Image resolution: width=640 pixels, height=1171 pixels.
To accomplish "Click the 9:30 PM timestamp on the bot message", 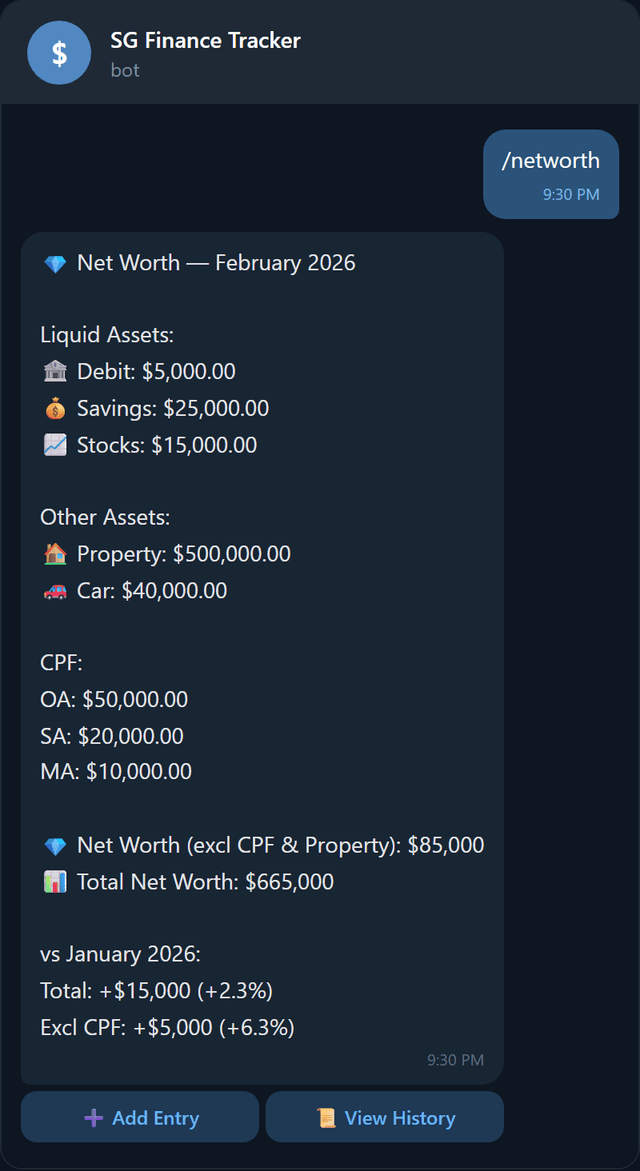I will coord(455,1059).
